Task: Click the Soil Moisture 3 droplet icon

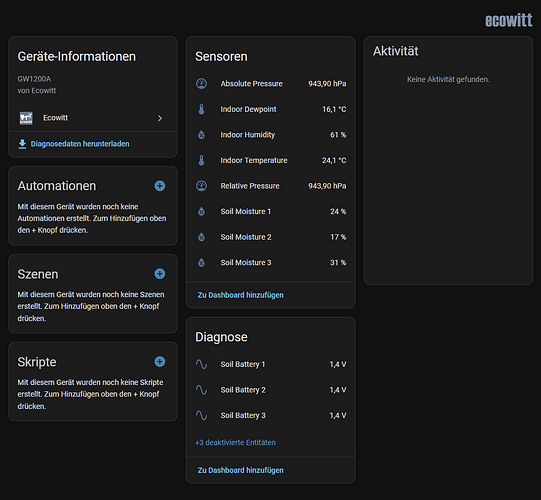Action: pyautogui.click(x=201, y=263)
